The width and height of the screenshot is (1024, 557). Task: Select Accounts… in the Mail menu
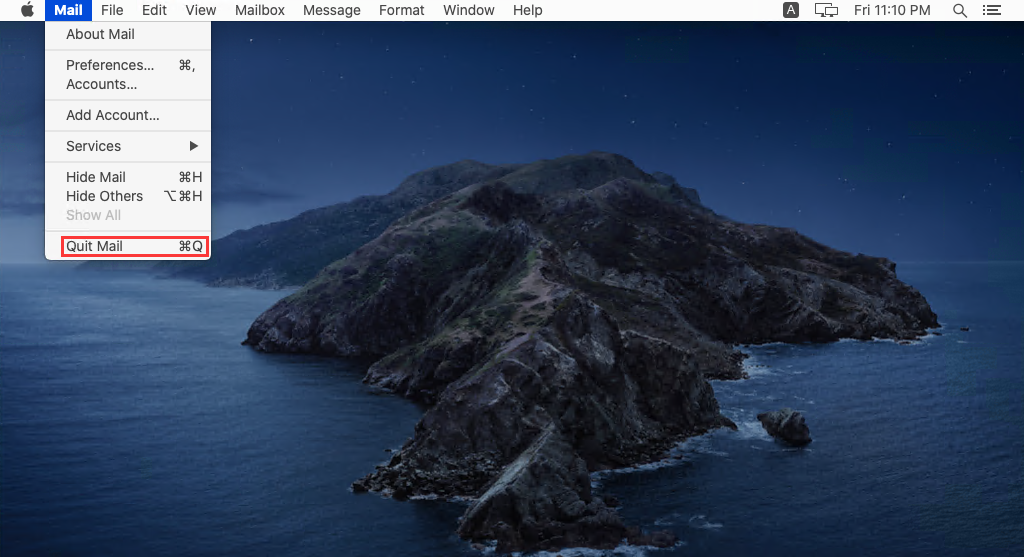[x=101, y=84]
